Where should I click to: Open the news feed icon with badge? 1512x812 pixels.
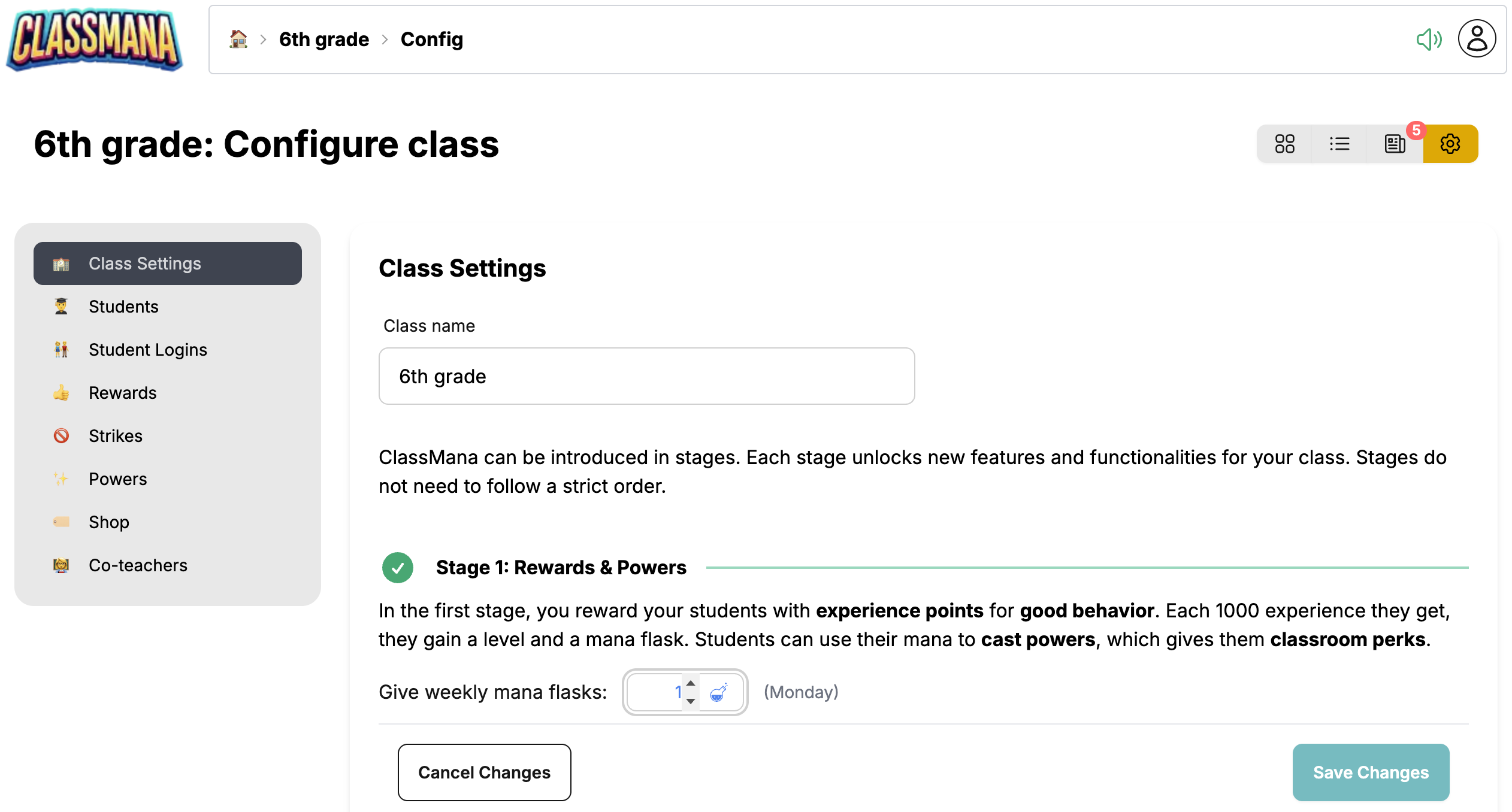pyautogui.click(x=1395, y=144)
